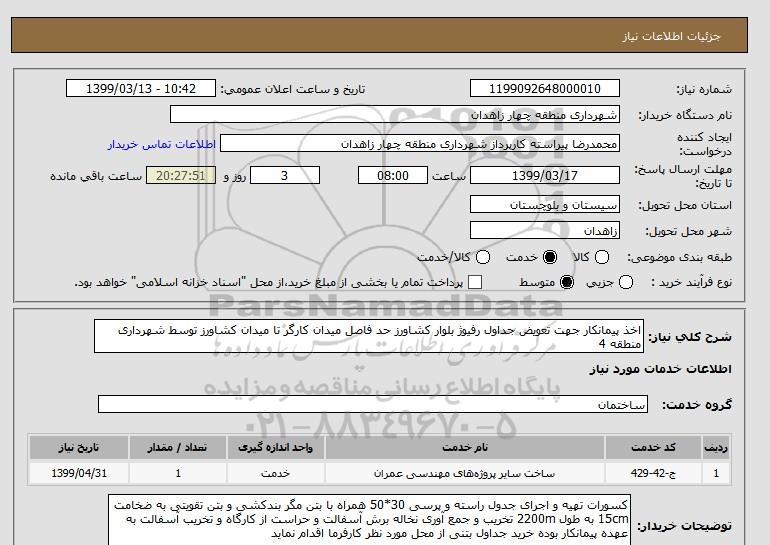Image resolution: width=770 pixels, height=545 pixels.
Task: Click the cell ساخت سایر پروژه‌های مهندسی عمران
Action: (x=465, y=473)
